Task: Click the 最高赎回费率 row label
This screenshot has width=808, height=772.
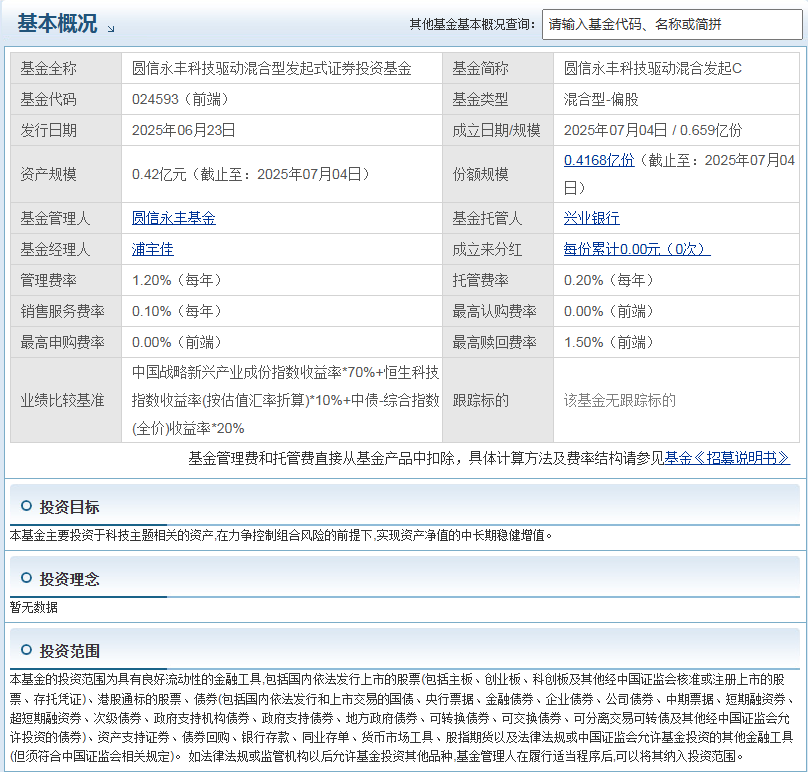Action: click(x=494, y=342)
